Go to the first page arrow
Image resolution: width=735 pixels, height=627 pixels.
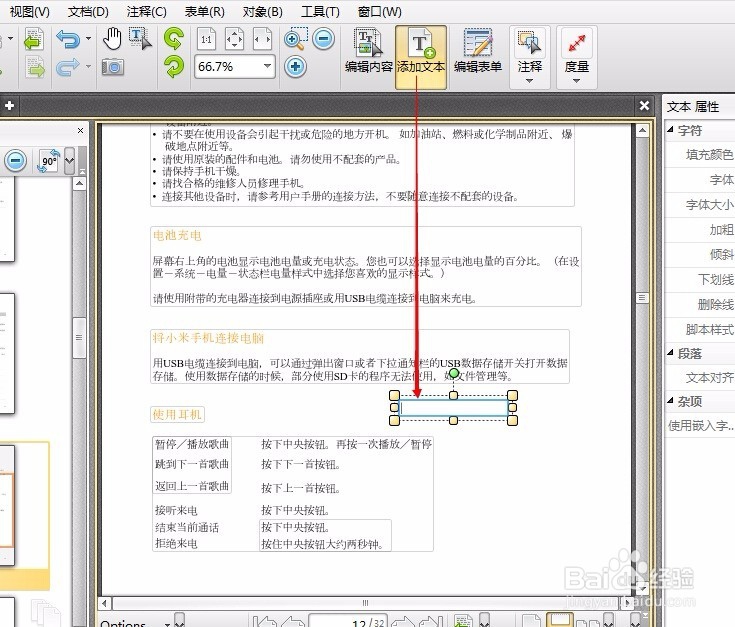(x=265, y=622)
